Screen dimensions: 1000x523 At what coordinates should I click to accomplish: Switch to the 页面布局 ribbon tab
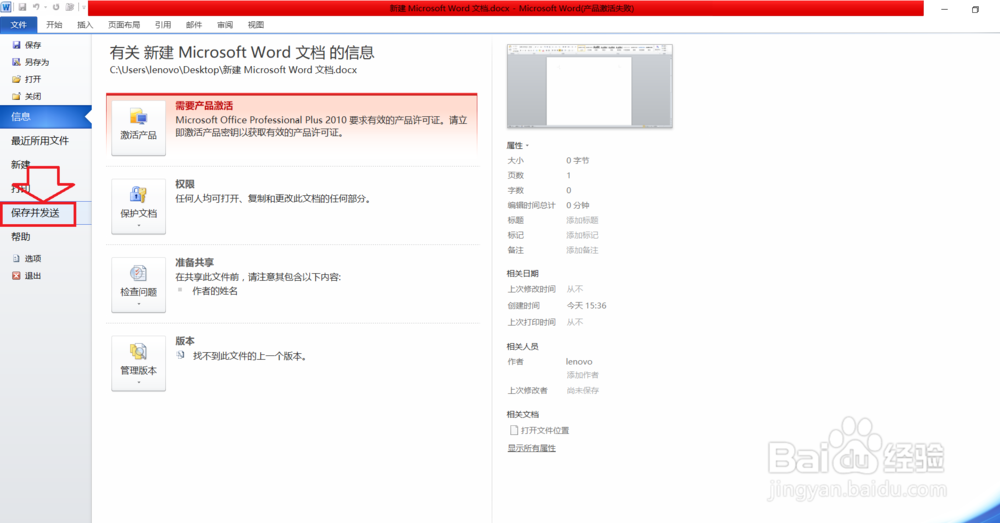click(124, 24)
